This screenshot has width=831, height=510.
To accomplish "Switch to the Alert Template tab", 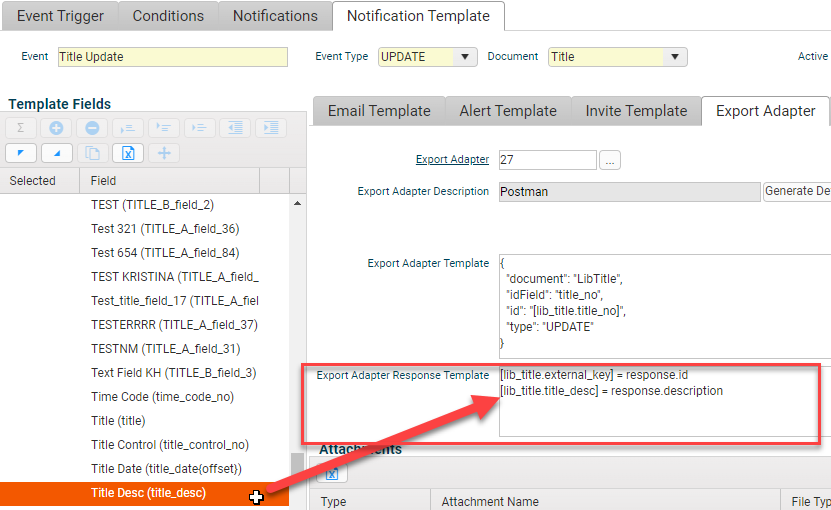I will [507, 111].
